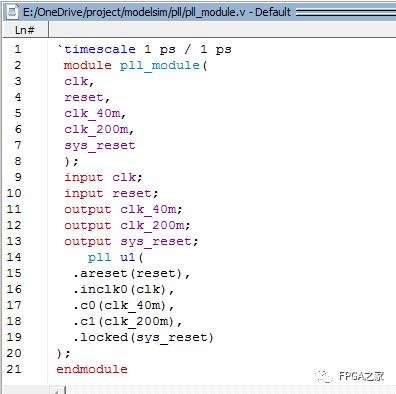Click the .c1(clk_200m) port connection

[127, 321]
